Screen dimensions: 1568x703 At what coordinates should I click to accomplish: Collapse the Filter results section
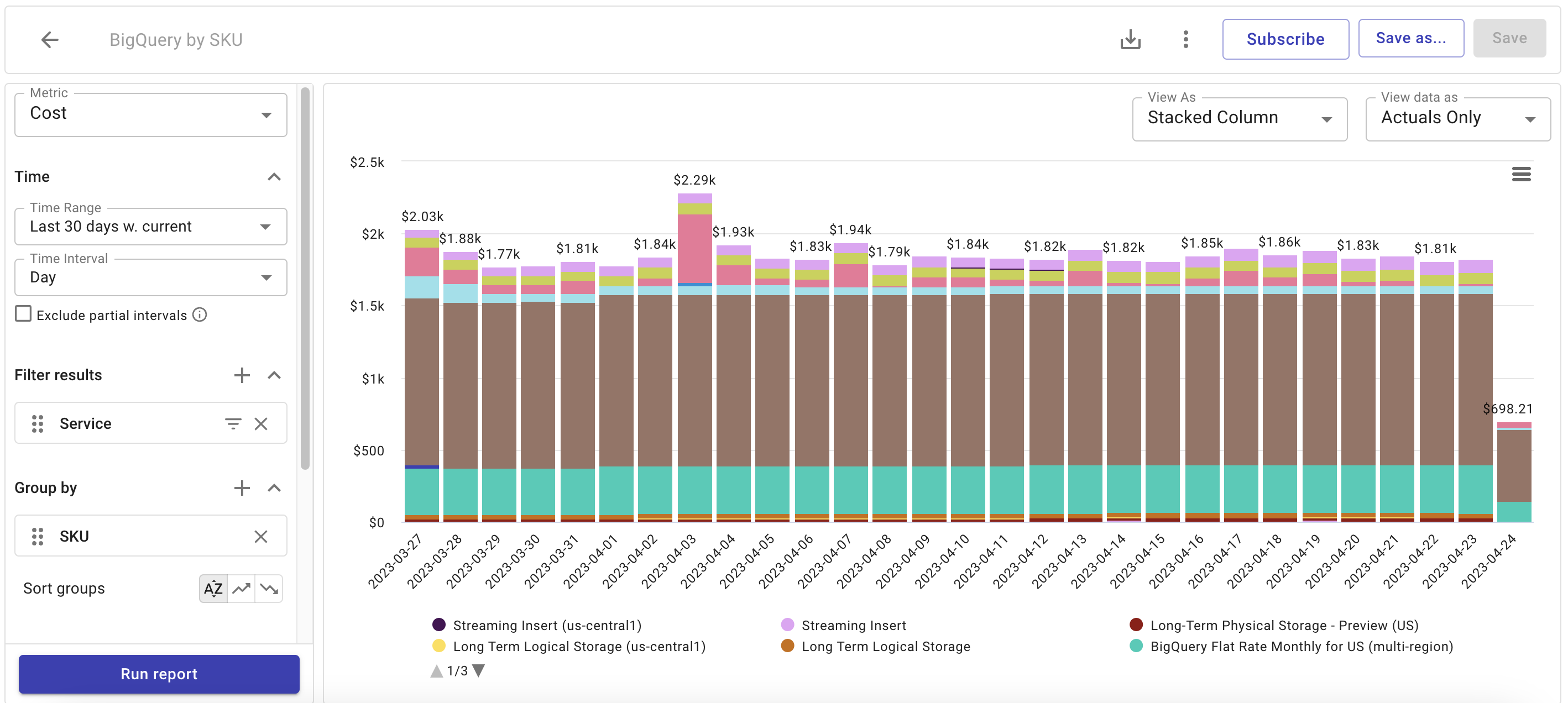274,375
